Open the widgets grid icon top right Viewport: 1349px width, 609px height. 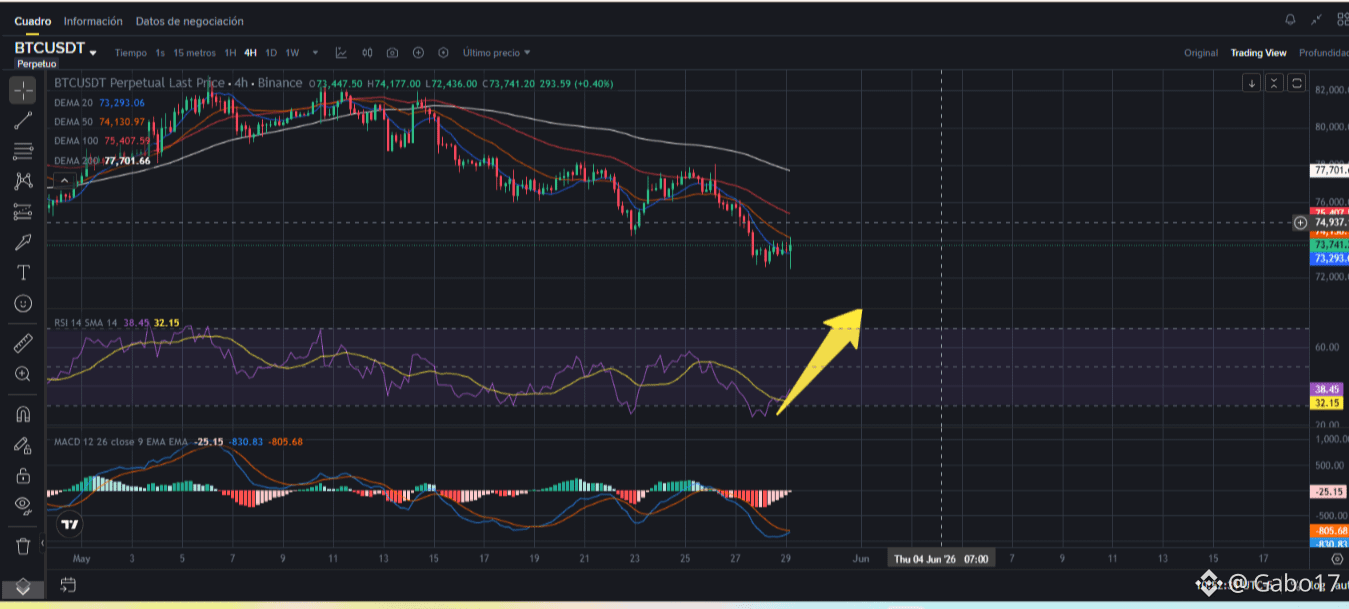point(1341,20)
